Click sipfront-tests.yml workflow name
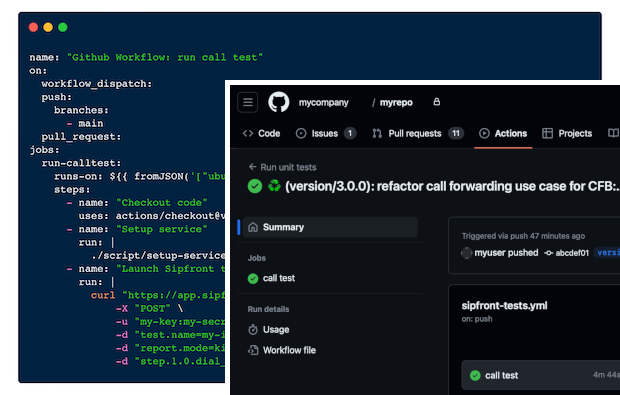 point(505,306)
